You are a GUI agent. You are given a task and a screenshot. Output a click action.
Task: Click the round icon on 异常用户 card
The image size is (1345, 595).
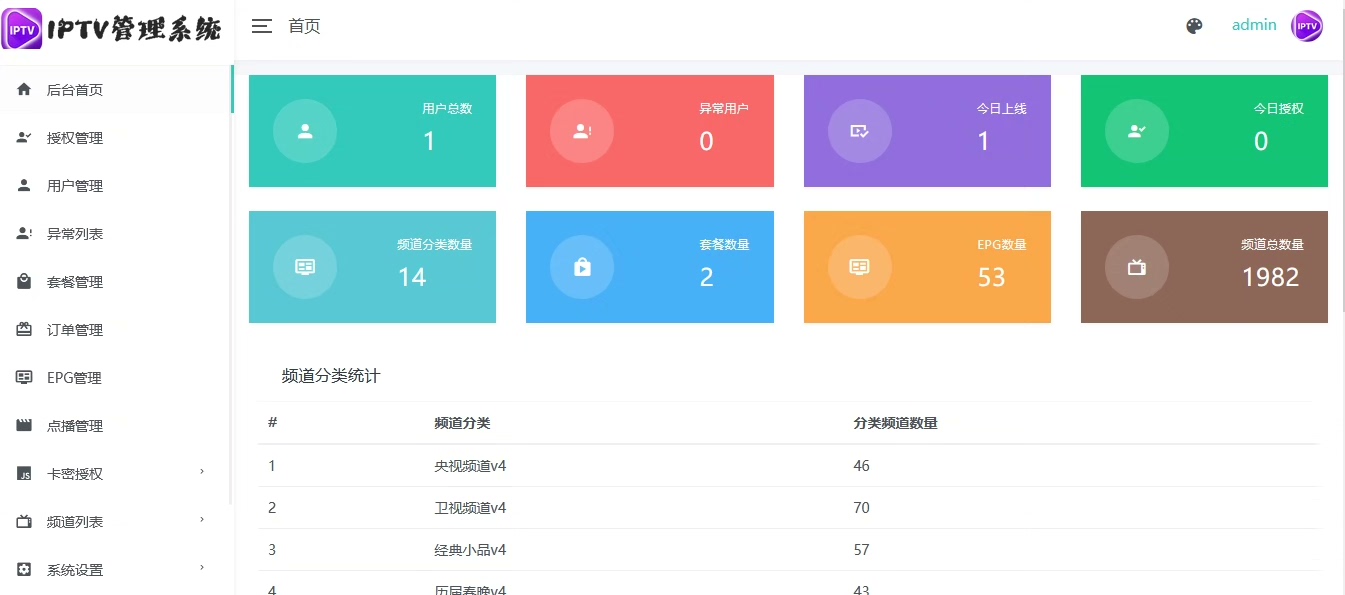pos(582,131)
